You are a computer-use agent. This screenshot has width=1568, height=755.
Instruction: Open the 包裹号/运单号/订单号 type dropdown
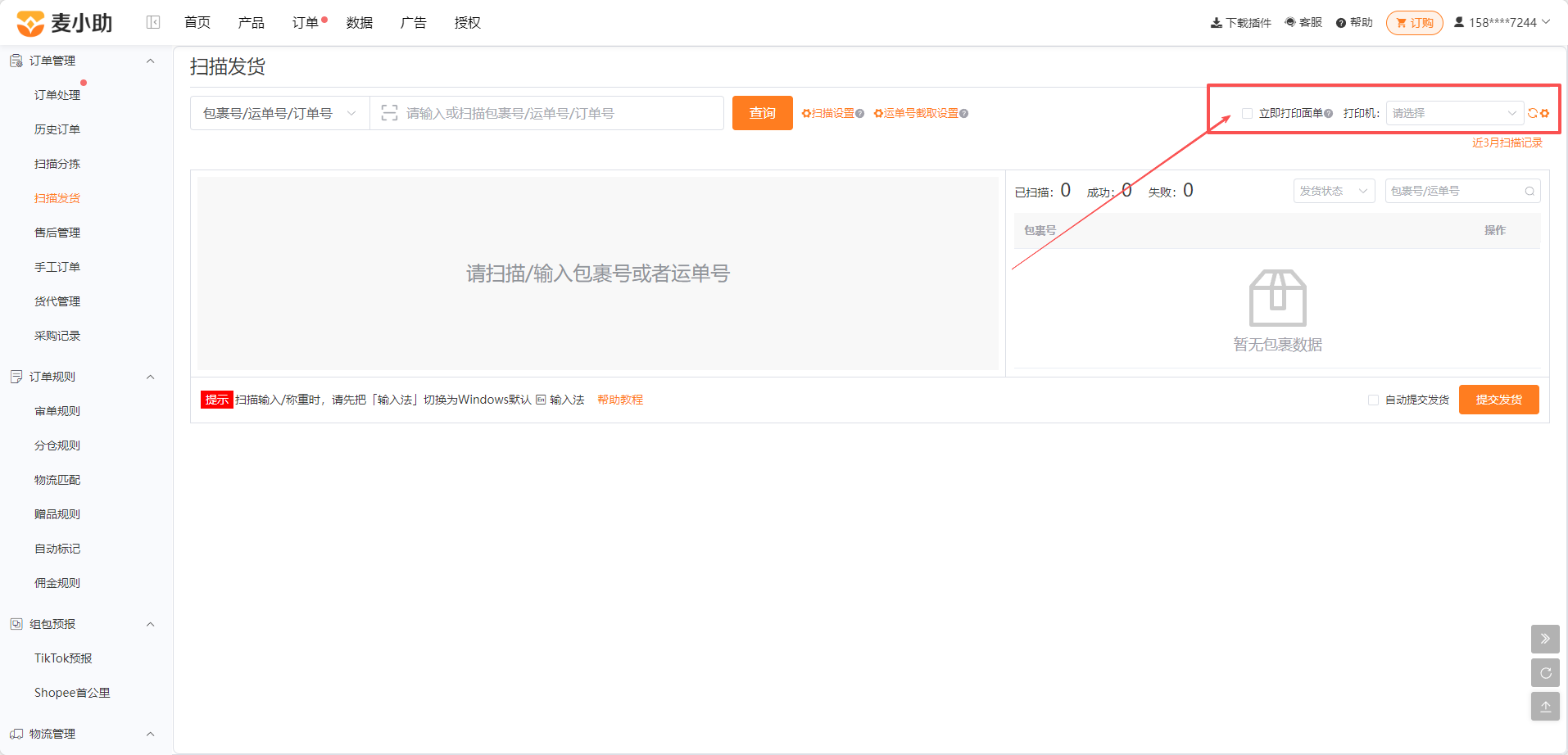point(280,113)
